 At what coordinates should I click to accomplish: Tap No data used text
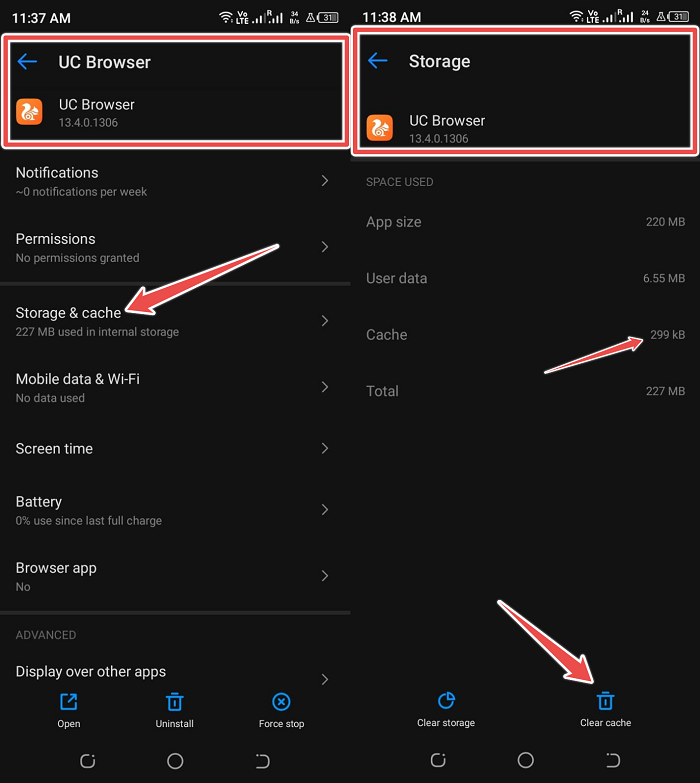point(50,398)
